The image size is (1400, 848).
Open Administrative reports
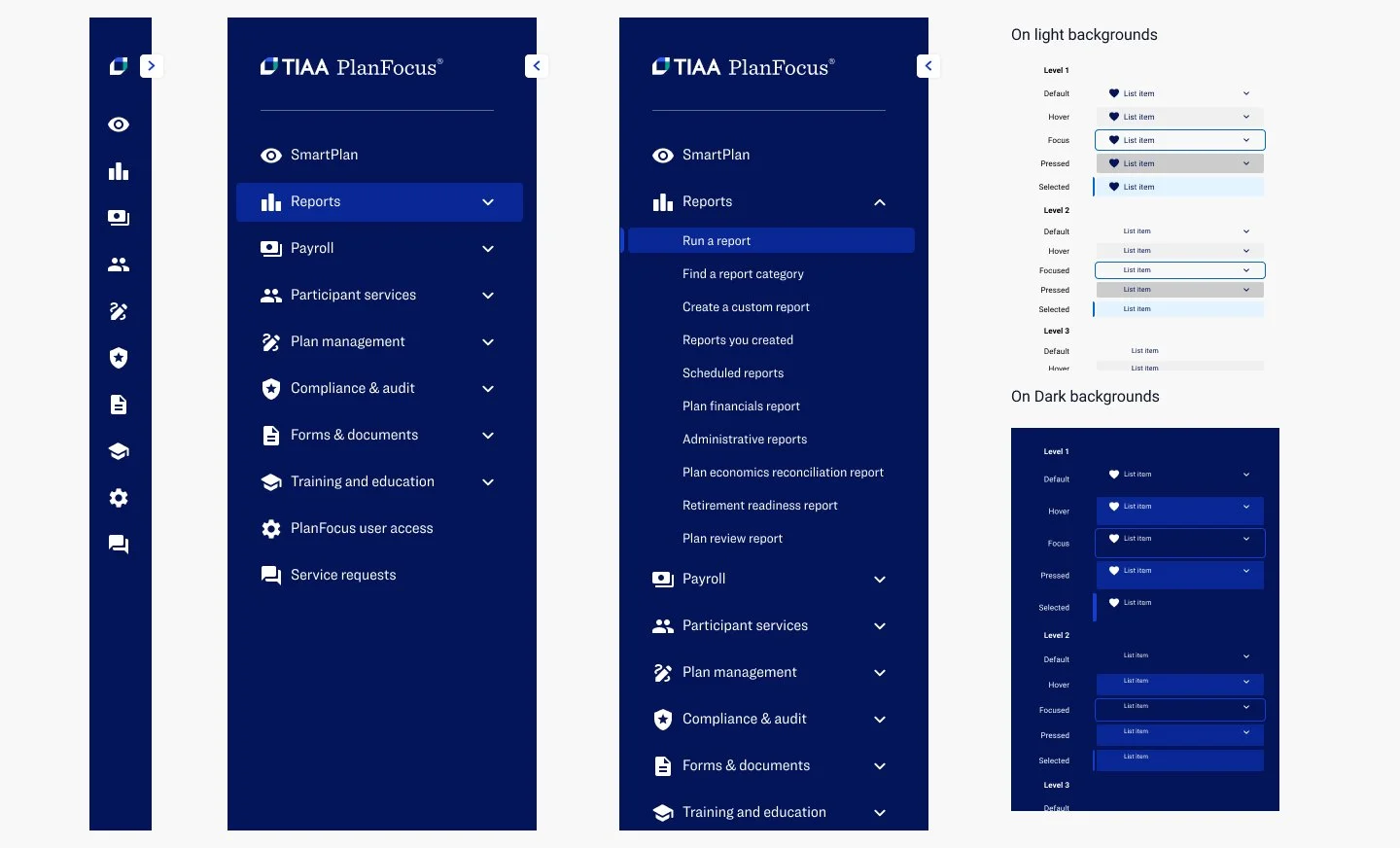(x=745, y=440)
